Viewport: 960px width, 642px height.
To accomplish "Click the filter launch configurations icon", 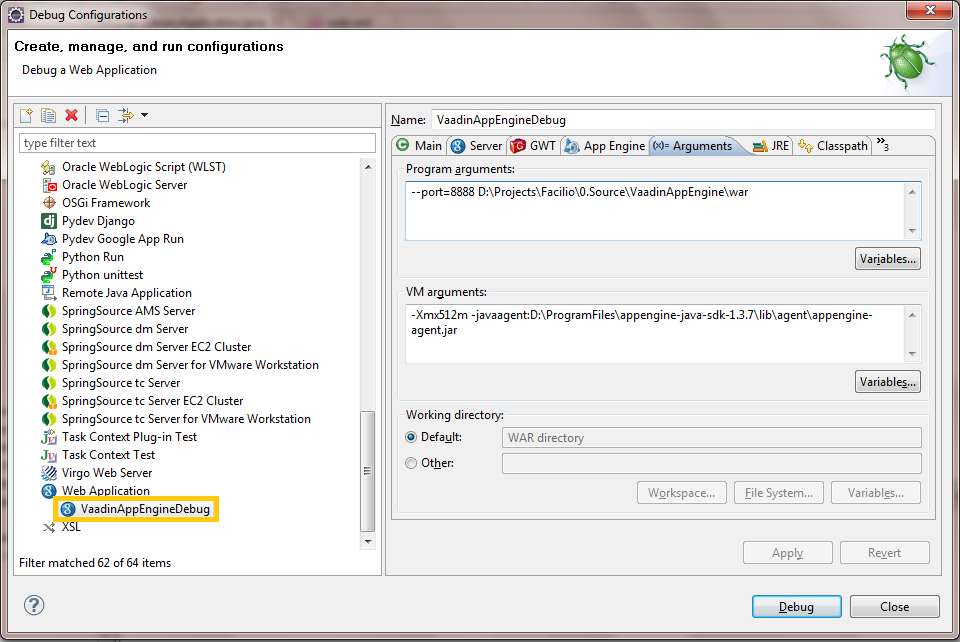I will pos(125,116).
